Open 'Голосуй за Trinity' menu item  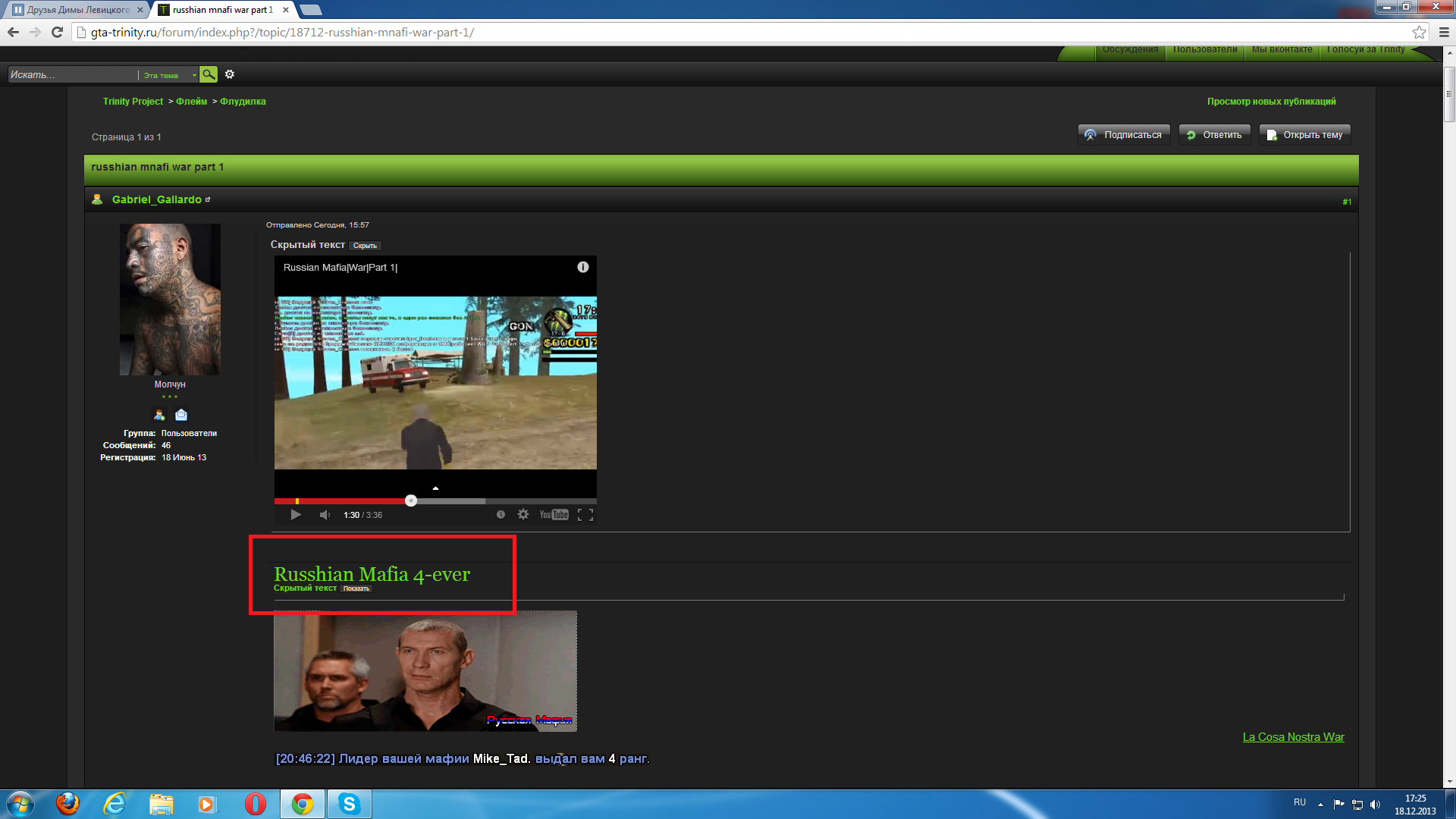coord(1366,50)
